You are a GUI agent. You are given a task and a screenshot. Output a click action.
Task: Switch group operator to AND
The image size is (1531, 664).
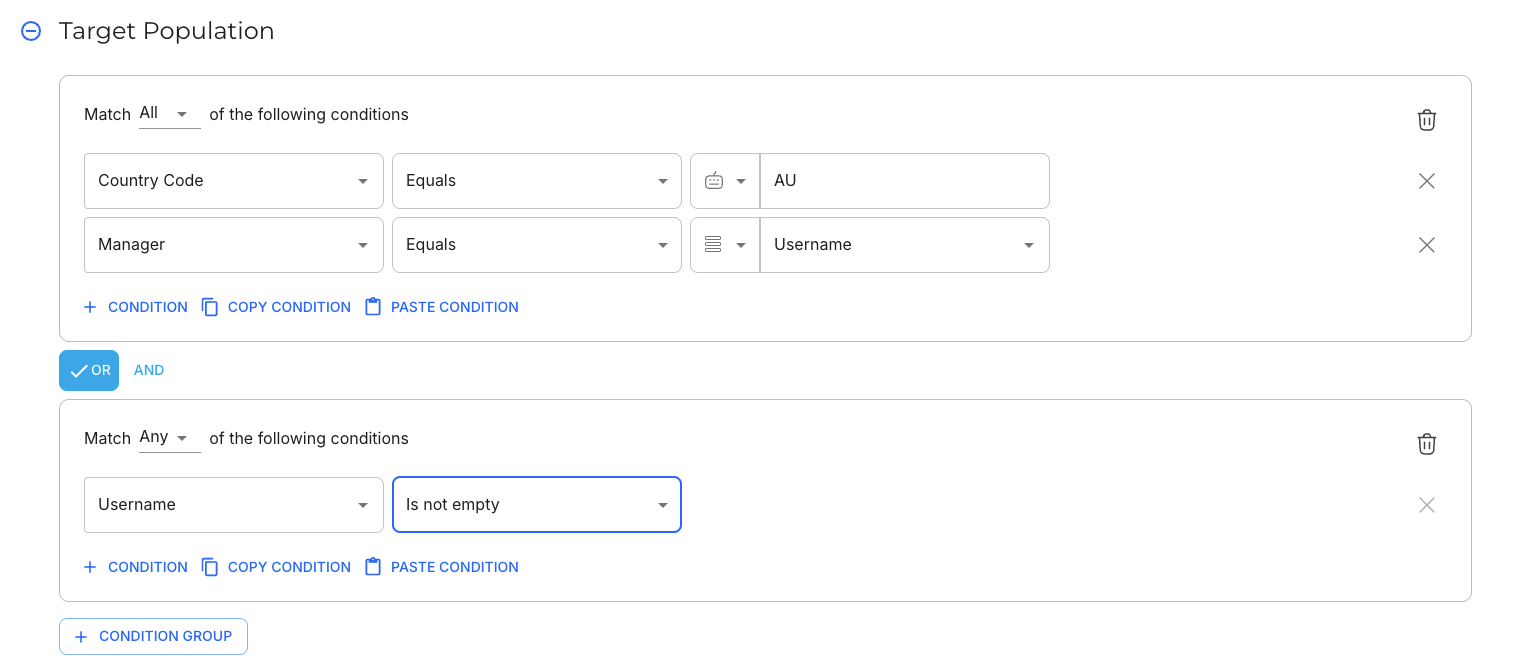pos(149,370)
